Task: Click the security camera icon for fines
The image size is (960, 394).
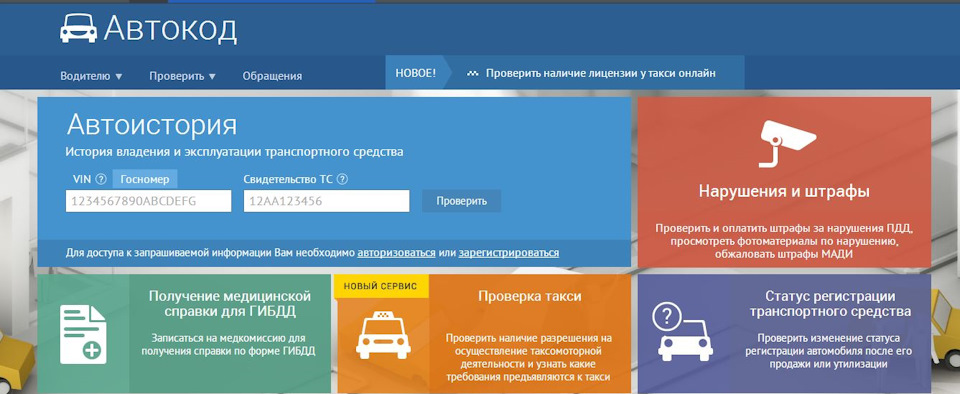Action: click(x=787, y=143)
